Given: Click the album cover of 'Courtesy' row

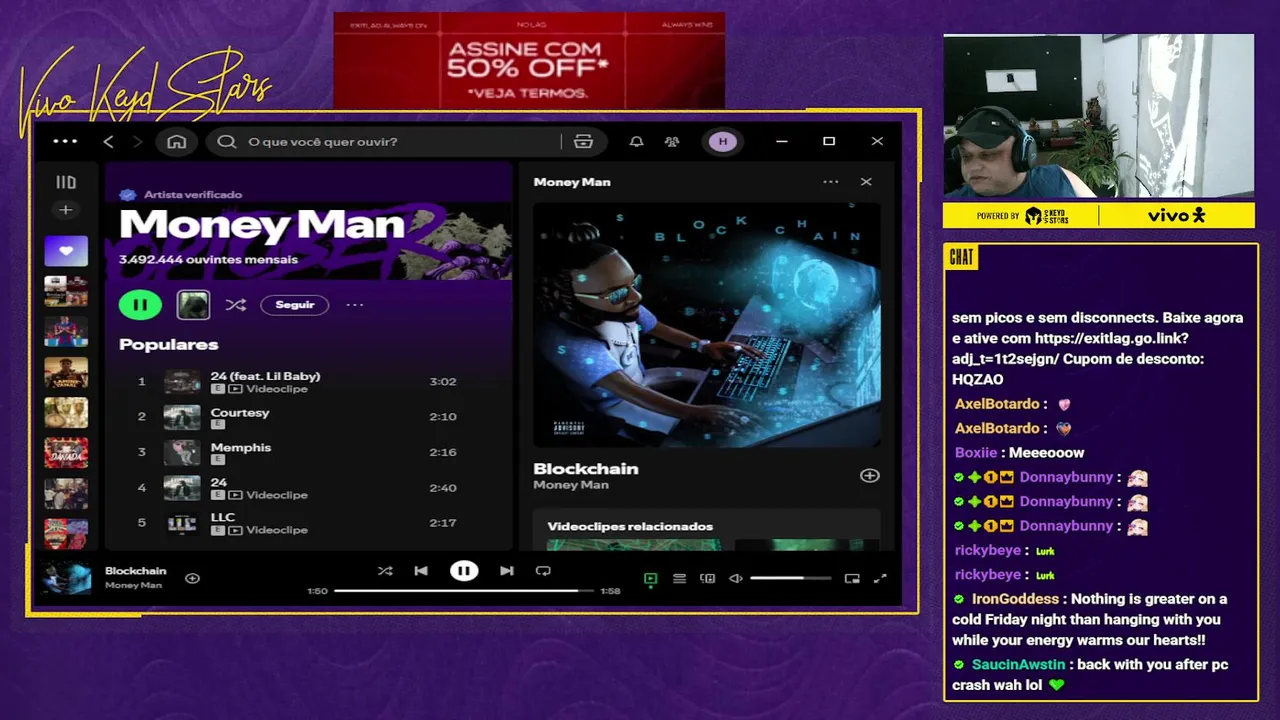Looking at the screenshot, I should (x=182, y=417).
